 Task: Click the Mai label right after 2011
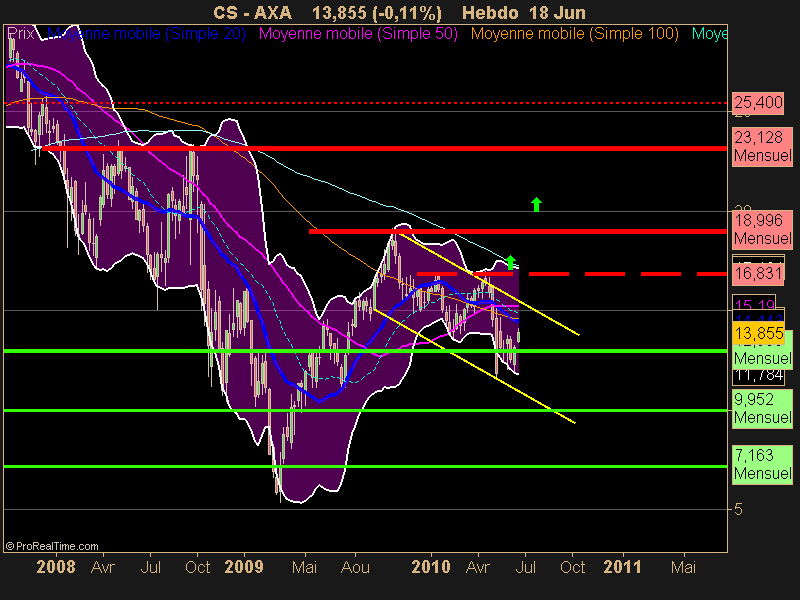pos(683,567)
